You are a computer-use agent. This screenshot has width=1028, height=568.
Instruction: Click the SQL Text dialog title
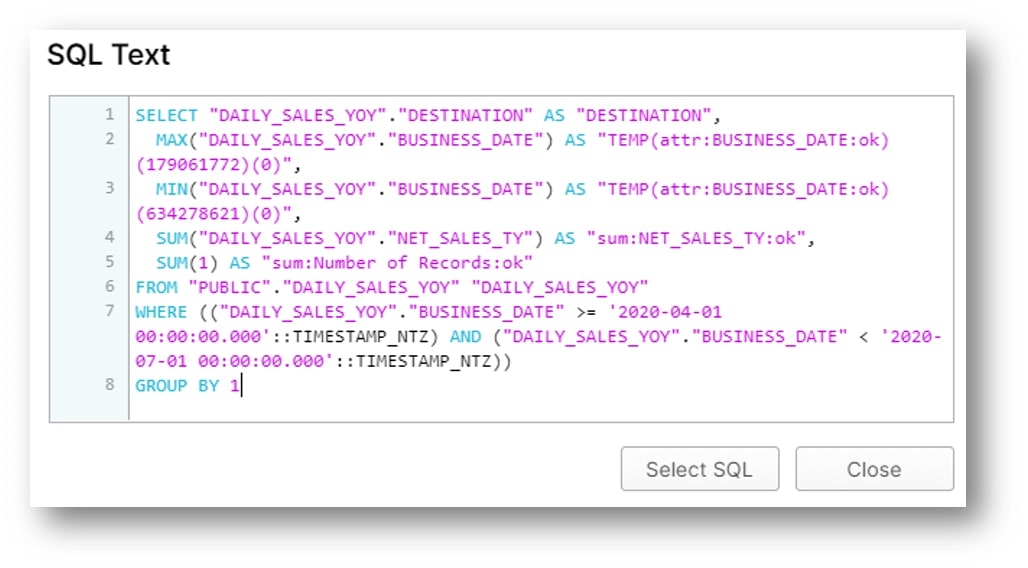[109, 54]
